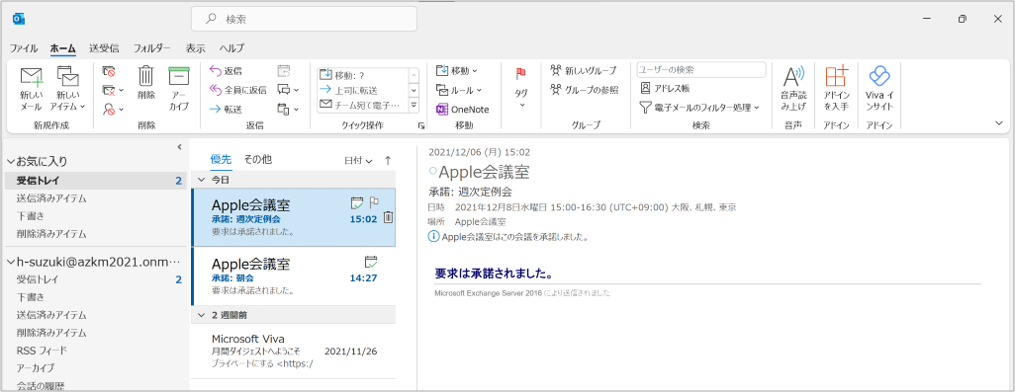The image size is (1015, 392).
Task: Forward the message with 転送
Action: 227,109
